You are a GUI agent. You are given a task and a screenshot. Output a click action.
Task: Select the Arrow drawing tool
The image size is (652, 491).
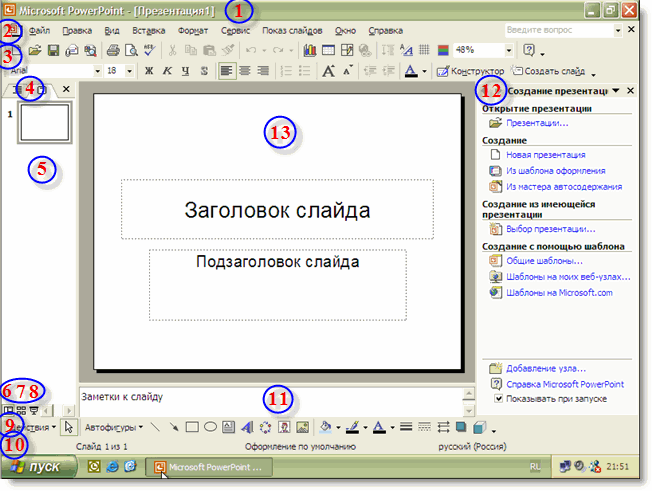tap(173, 427)
